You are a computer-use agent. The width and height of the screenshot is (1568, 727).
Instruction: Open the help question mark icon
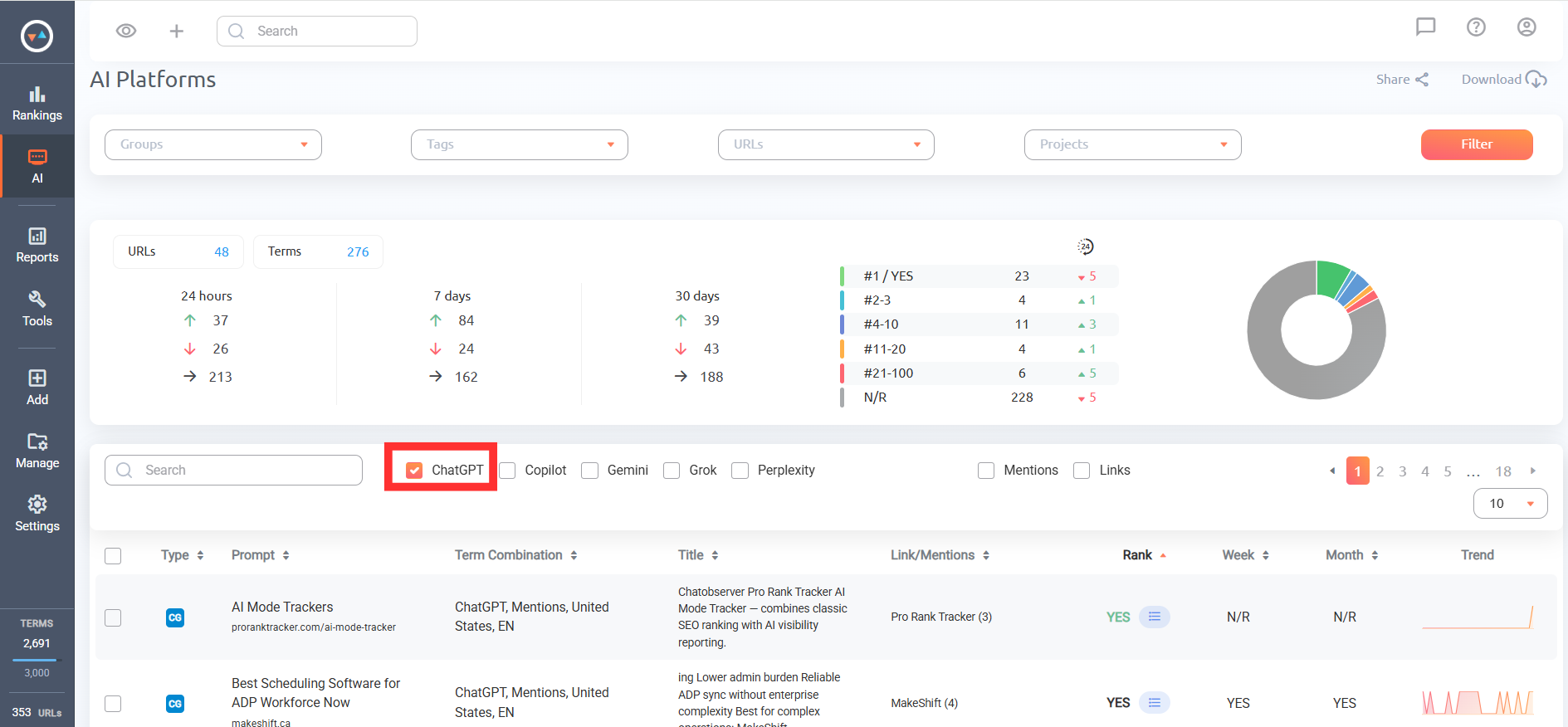pyautogui.click(x=1476, y=27)
